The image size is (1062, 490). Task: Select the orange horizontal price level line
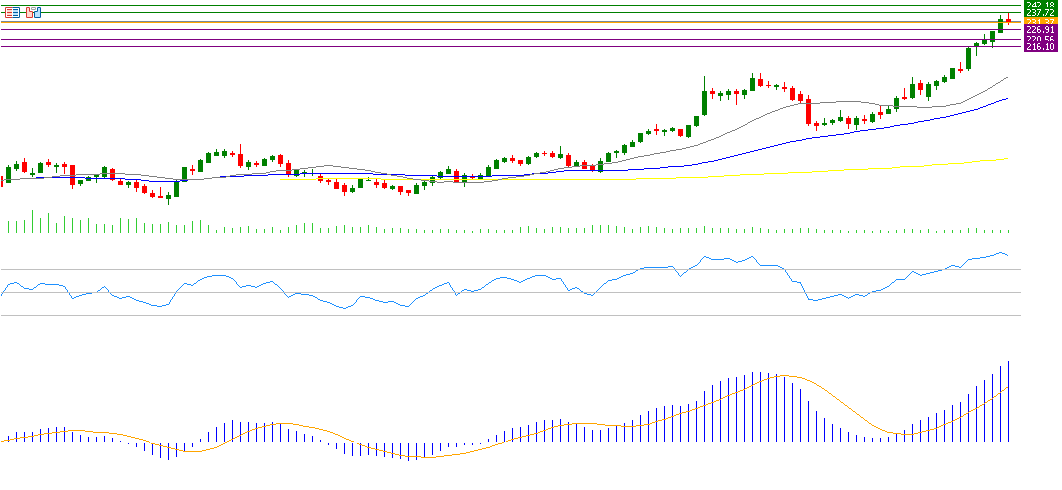pos(500,22)
